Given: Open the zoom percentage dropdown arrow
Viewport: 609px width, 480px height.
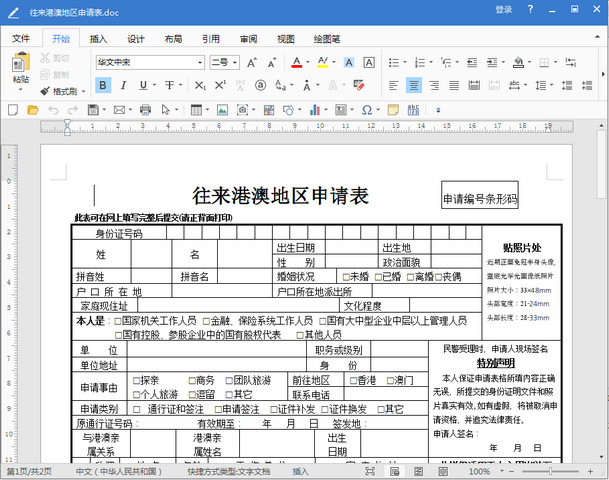Looking at the screenshot, I should point(502,471).
